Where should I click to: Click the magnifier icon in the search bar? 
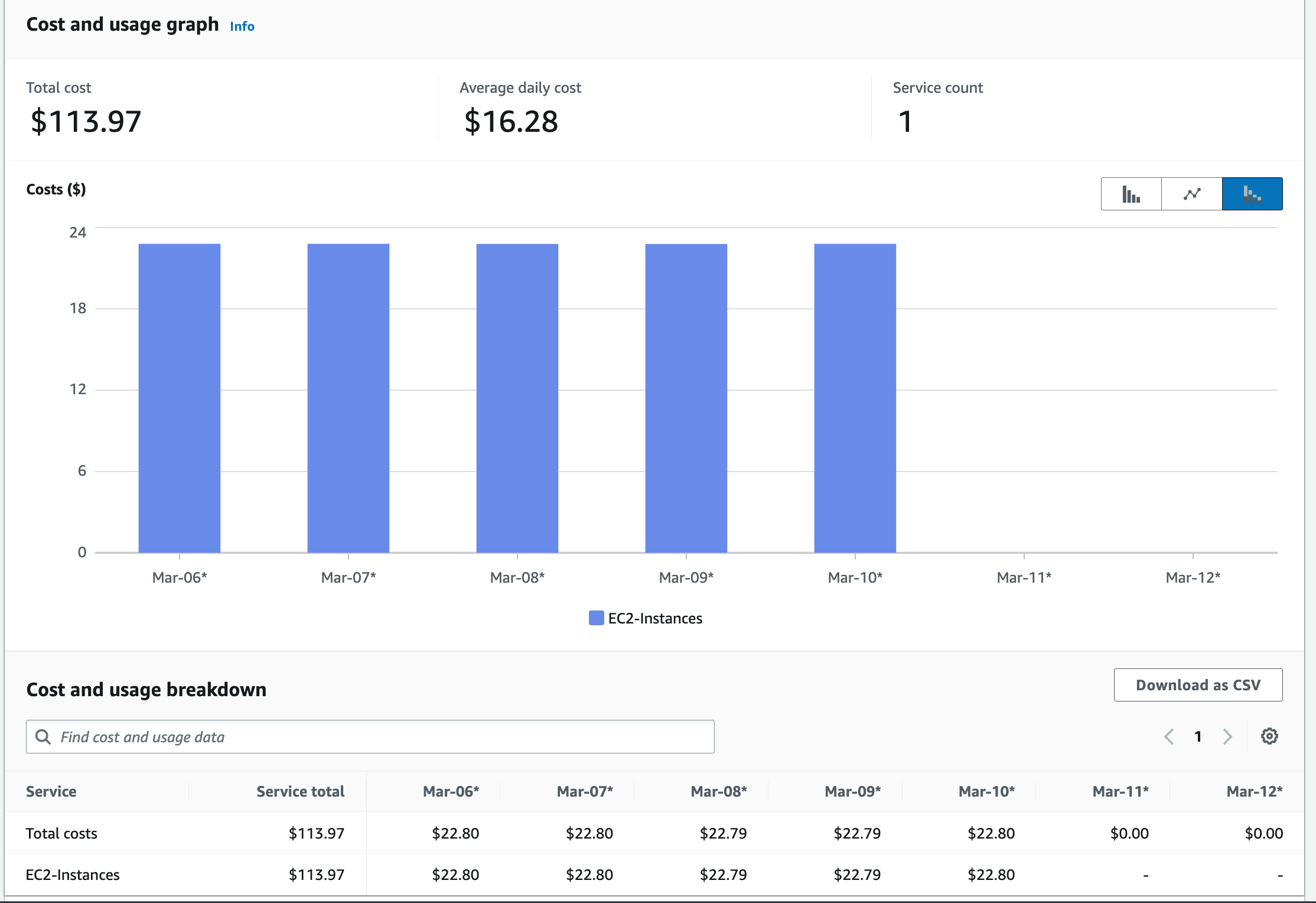click(x=43, y=736)
